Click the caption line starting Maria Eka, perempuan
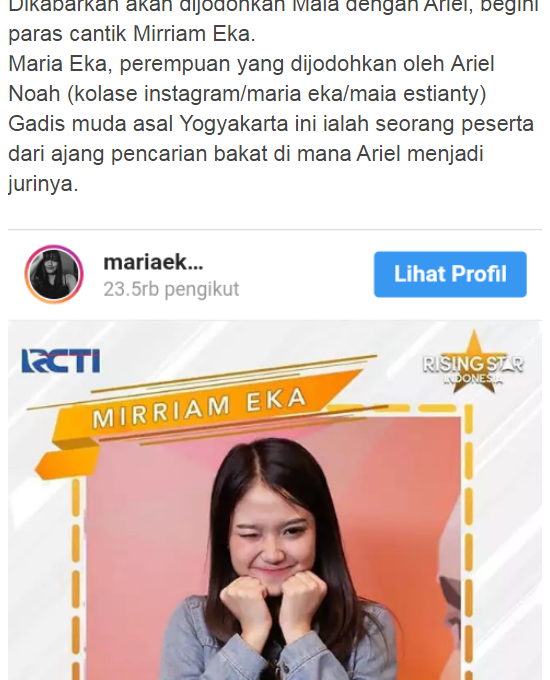 pos(252,64)
